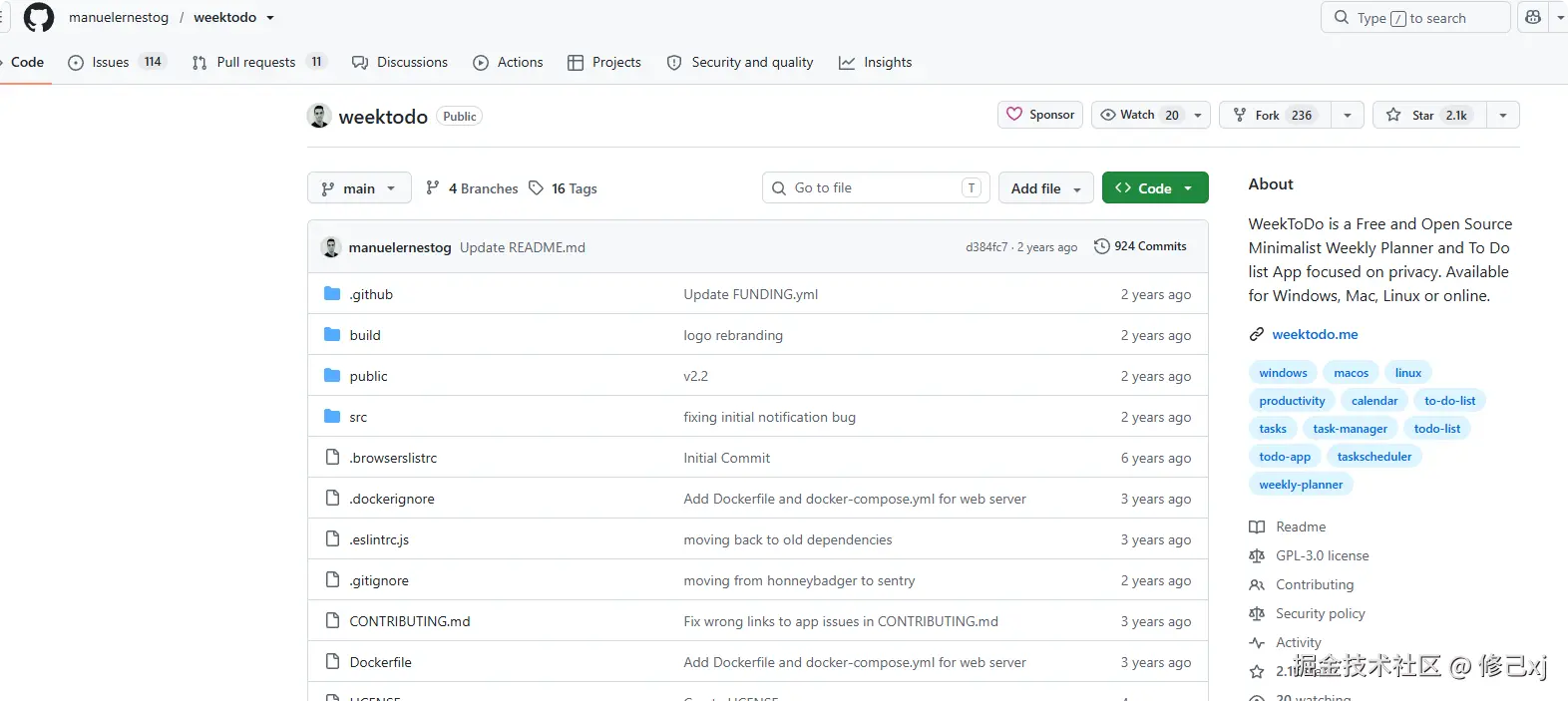Click the Fork button
Viewport: 1568px width, 701px height.
click(x=1275, y=115)
